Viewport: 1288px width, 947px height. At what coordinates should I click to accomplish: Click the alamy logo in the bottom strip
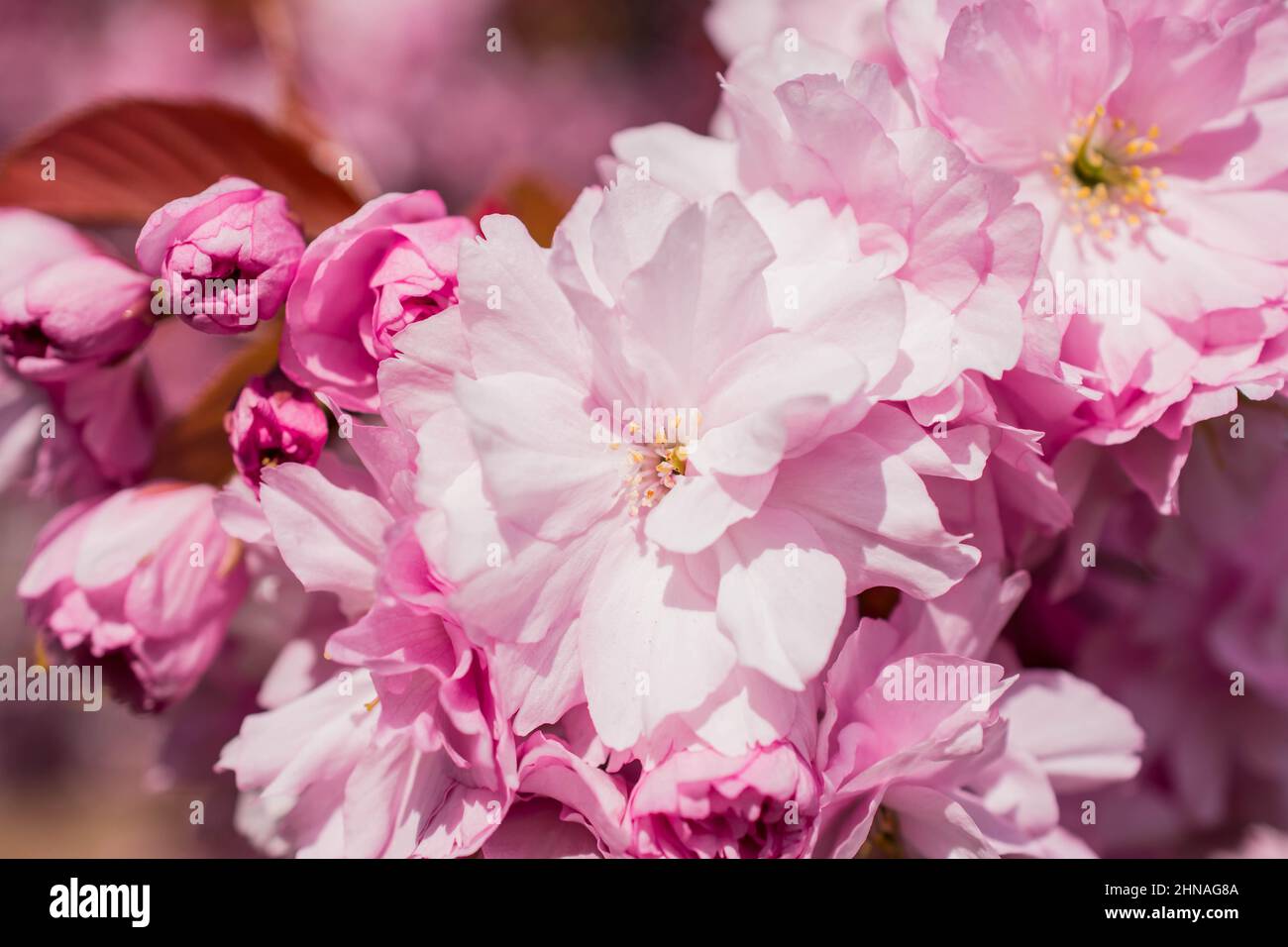[100, 903]
